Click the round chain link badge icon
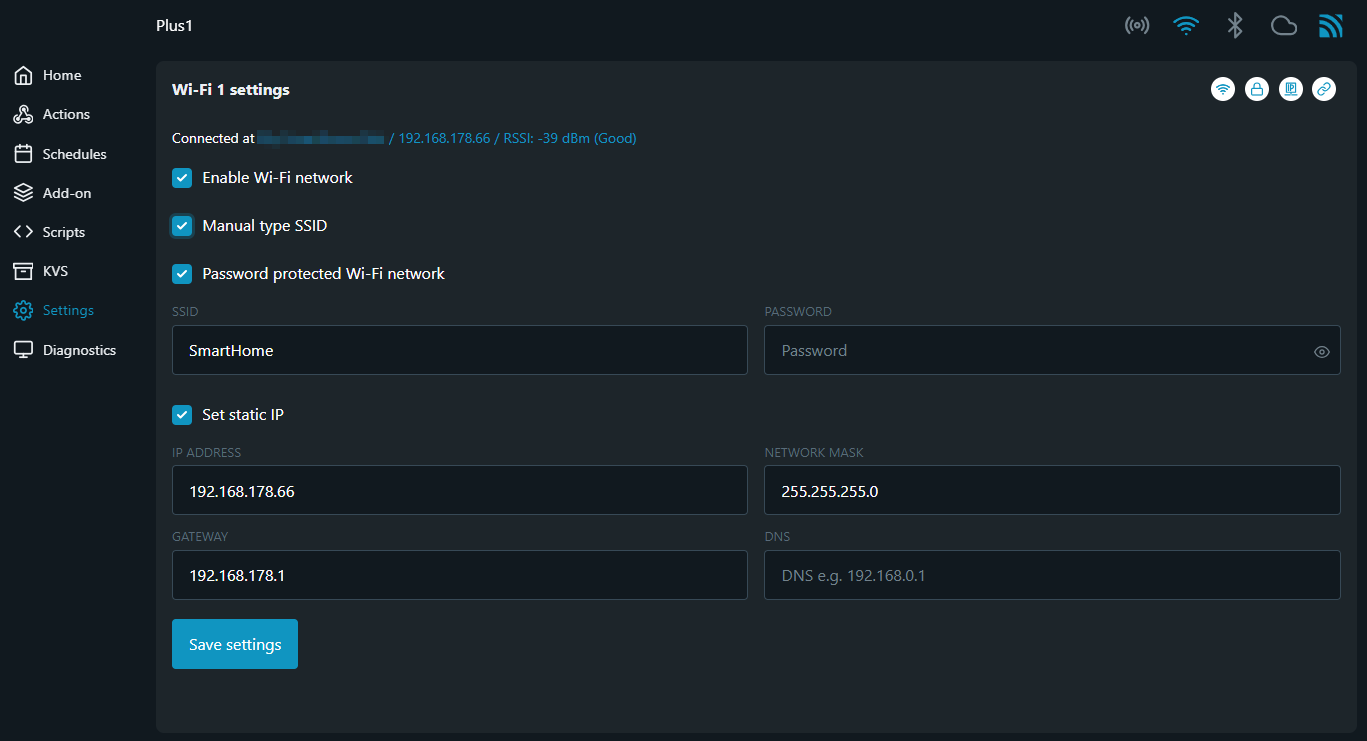 point(1324,89)
